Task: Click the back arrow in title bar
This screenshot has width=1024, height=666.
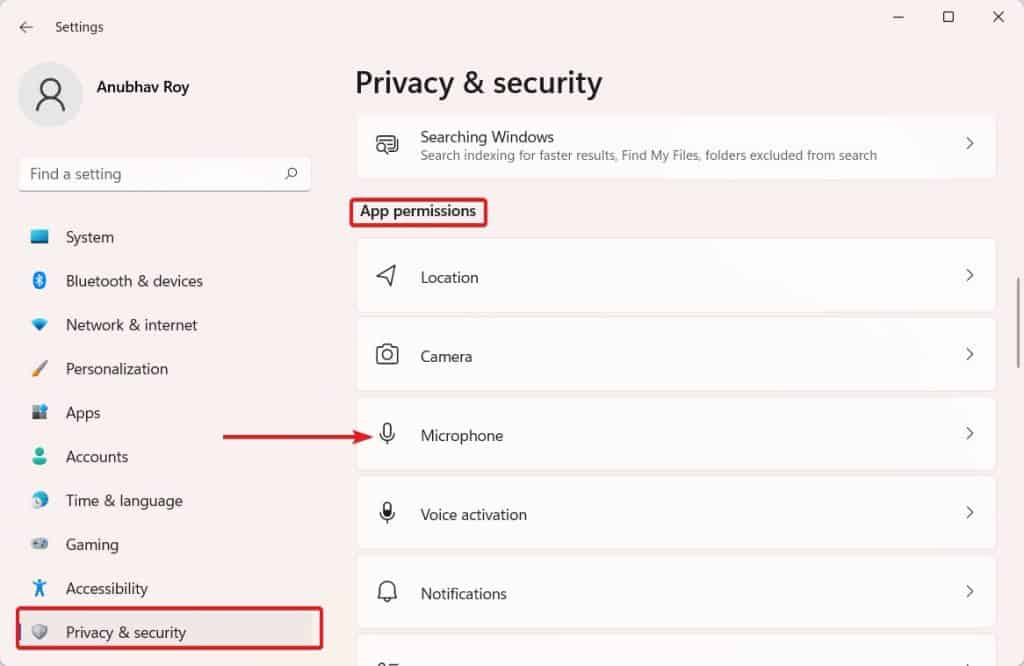Action: pos(26,27)
